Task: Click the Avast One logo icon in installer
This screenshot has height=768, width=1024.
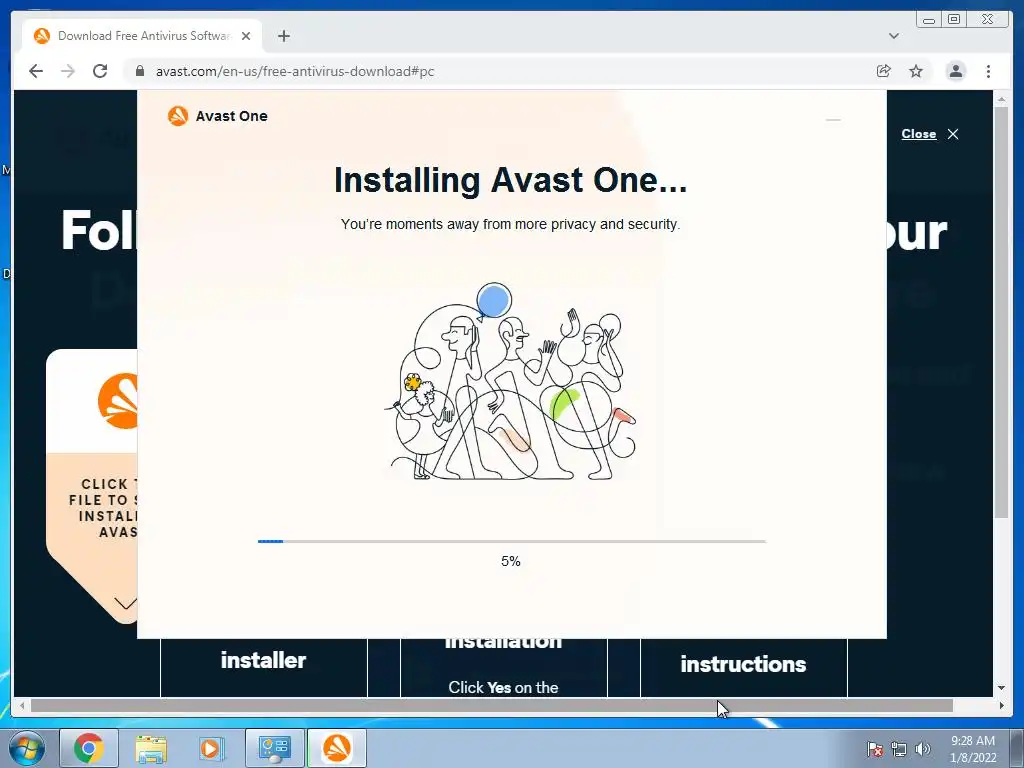Action: tap(178, 116)
